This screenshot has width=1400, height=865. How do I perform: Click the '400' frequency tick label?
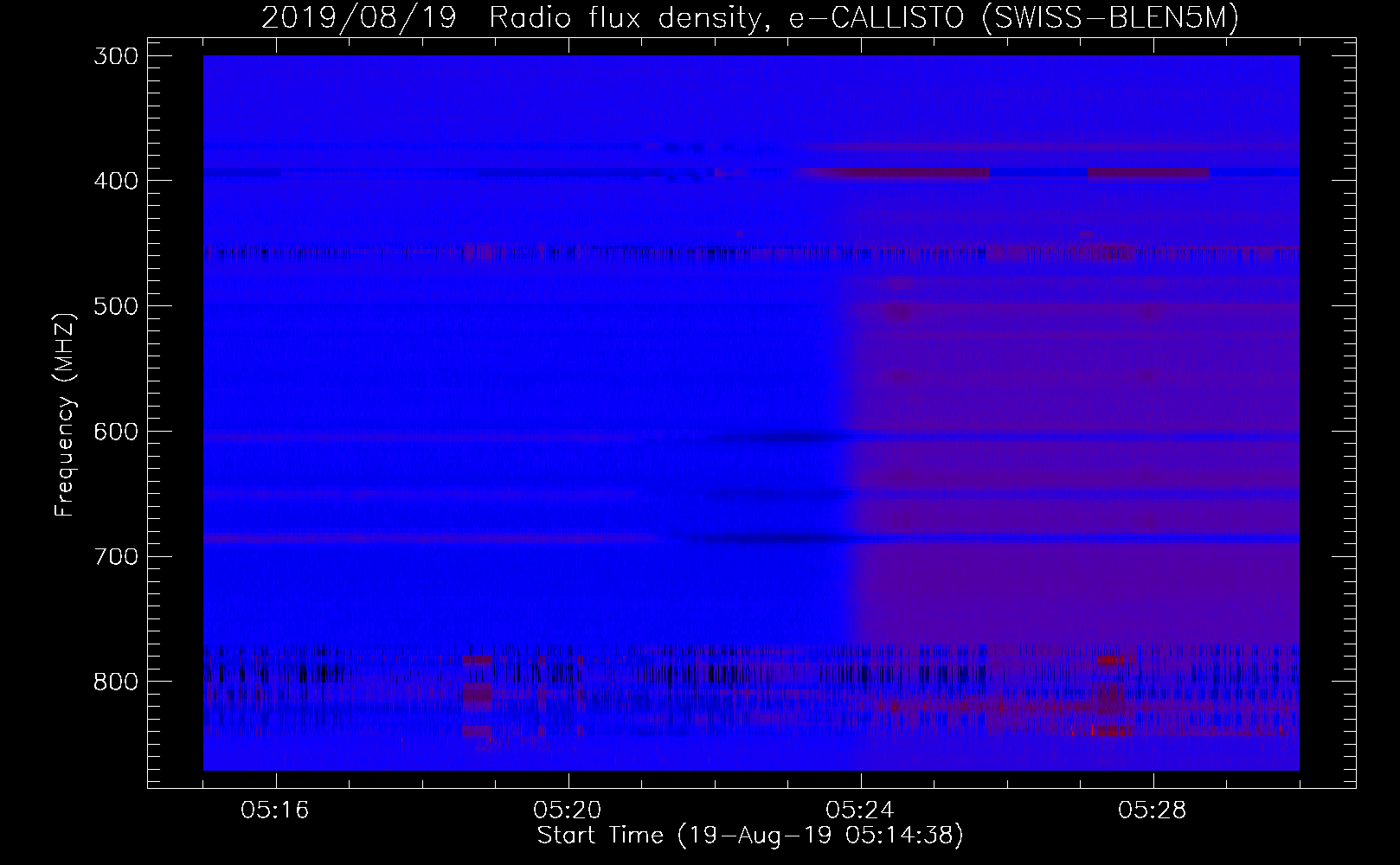click(114, 181)
